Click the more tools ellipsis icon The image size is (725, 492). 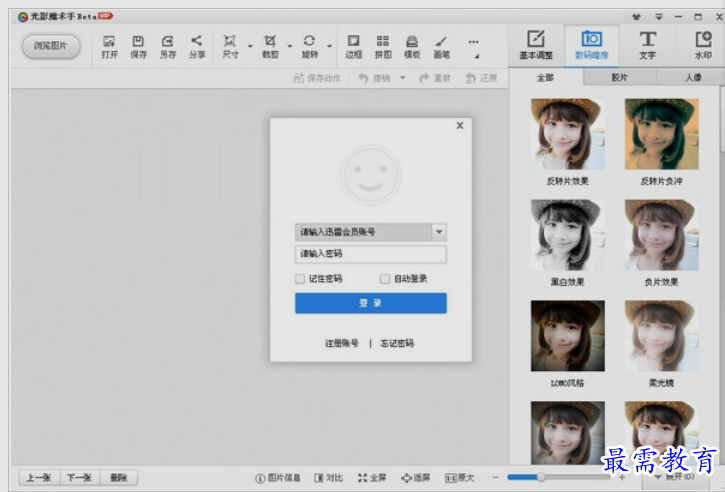click(x=473, y=42)
